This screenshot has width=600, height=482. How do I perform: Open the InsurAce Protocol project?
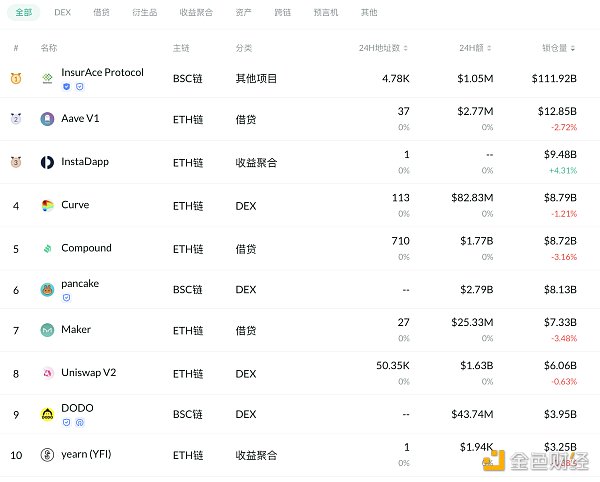(x=102, y=72)
